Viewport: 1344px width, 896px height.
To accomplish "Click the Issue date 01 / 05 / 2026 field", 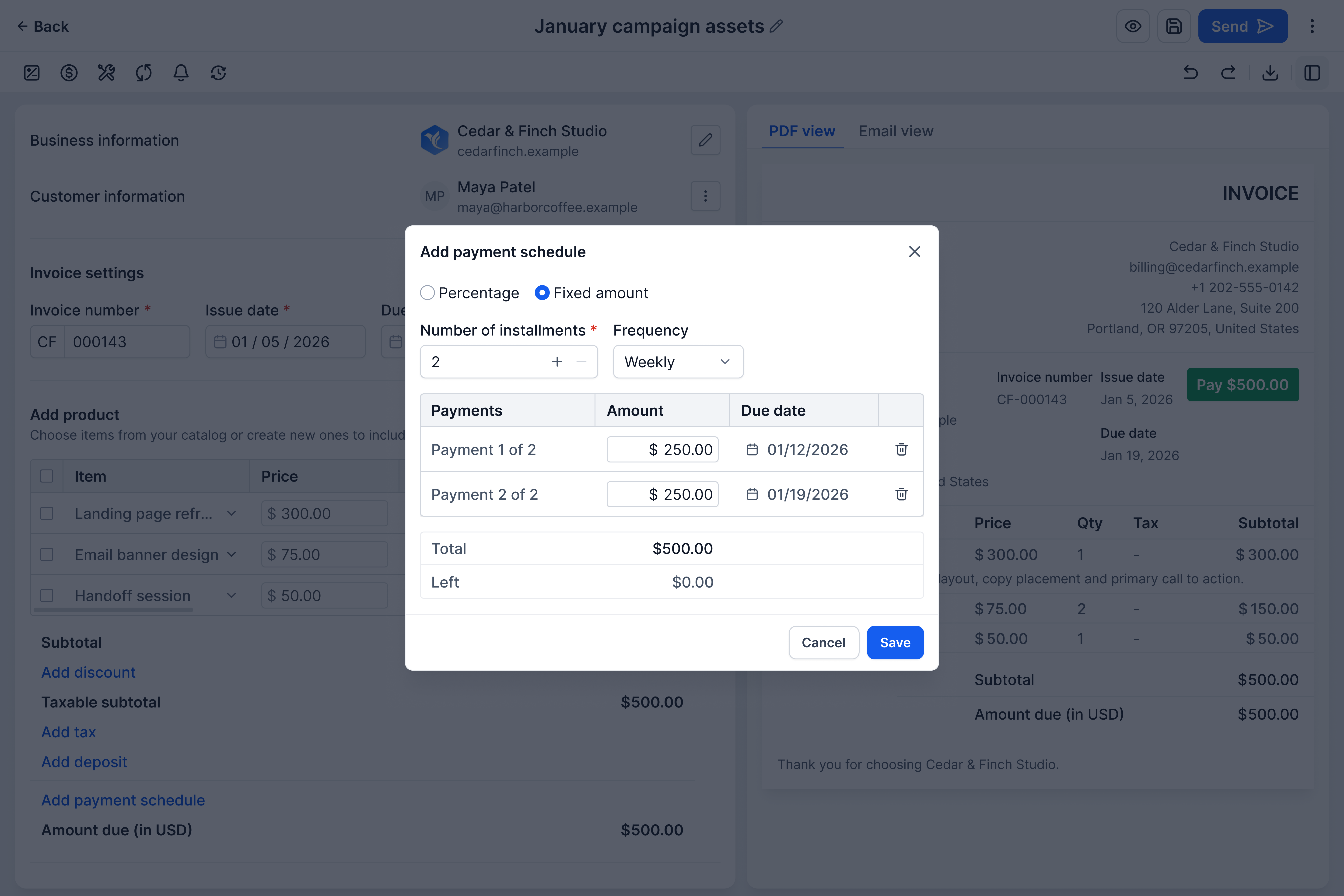I will (285, 342).
